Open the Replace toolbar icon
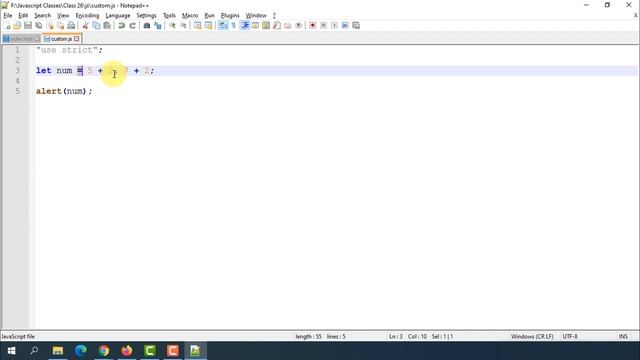 [x=158, y=25]
